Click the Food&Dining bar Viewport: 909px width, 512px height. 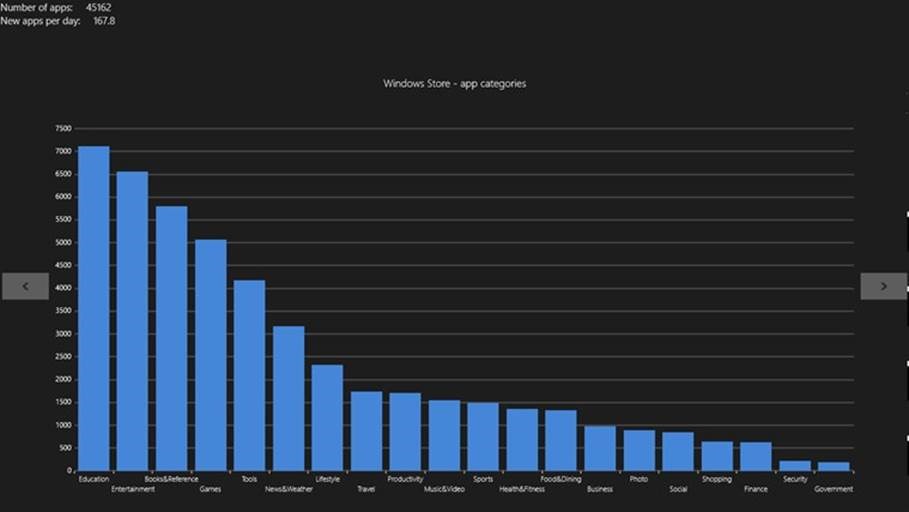pos(561,440)
